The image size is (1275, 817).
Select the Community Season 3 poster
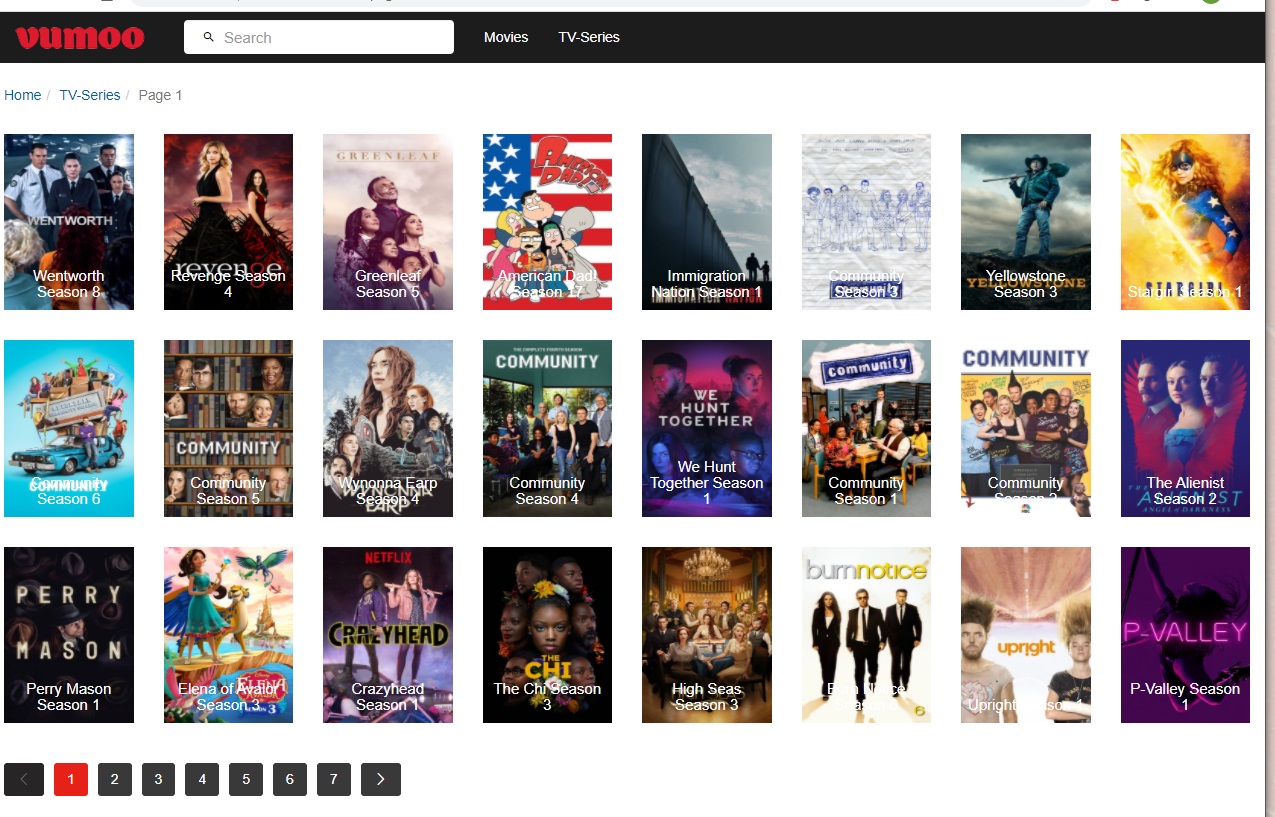pyautogui.click(x=866, y=222)
